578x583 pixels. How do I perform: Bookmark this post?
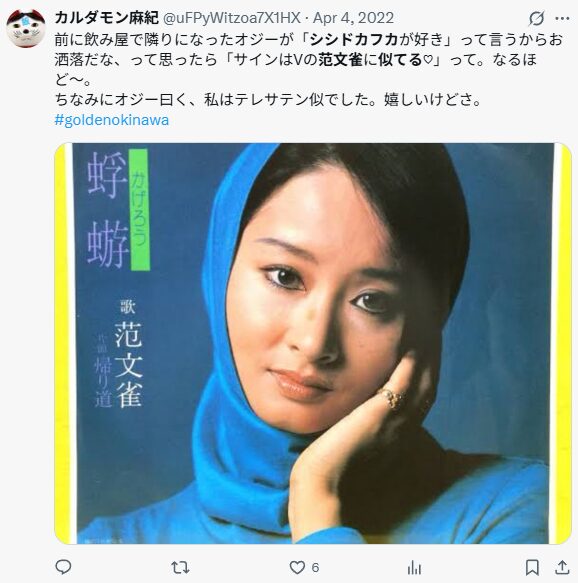point(532,568)
